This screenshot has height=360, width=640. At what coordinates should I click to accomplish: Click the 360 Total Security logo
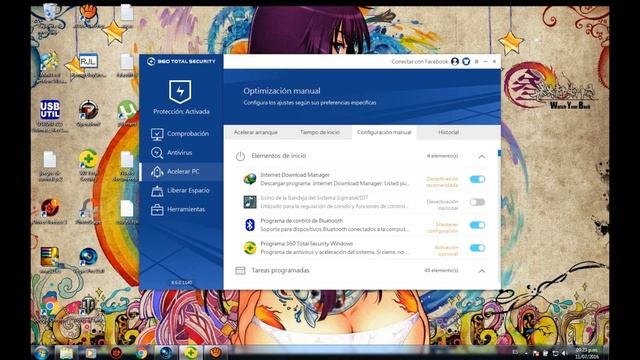pyautogui.click(x=181, y=61)
